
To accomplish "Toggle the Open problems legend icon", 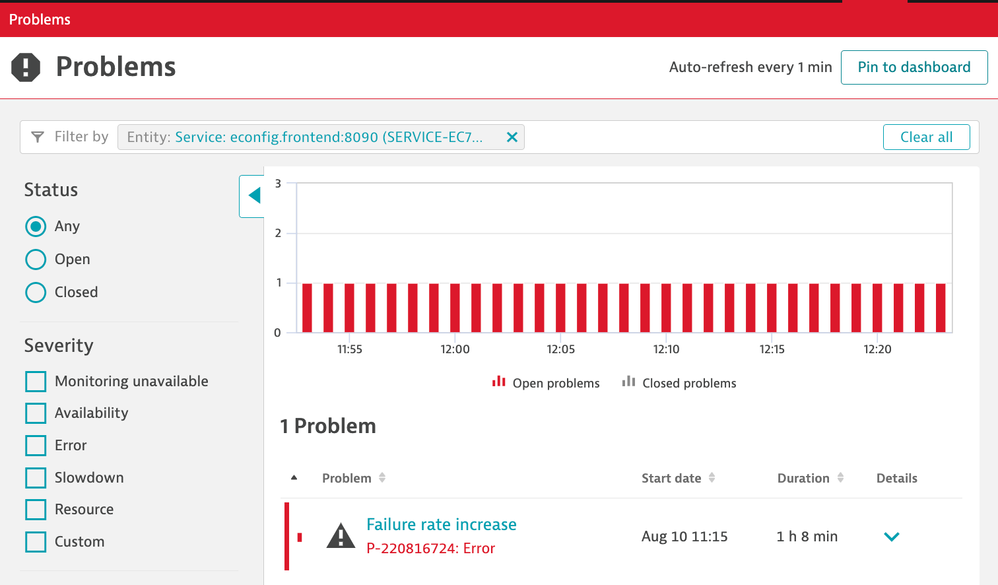I will (x=498, y=382).
